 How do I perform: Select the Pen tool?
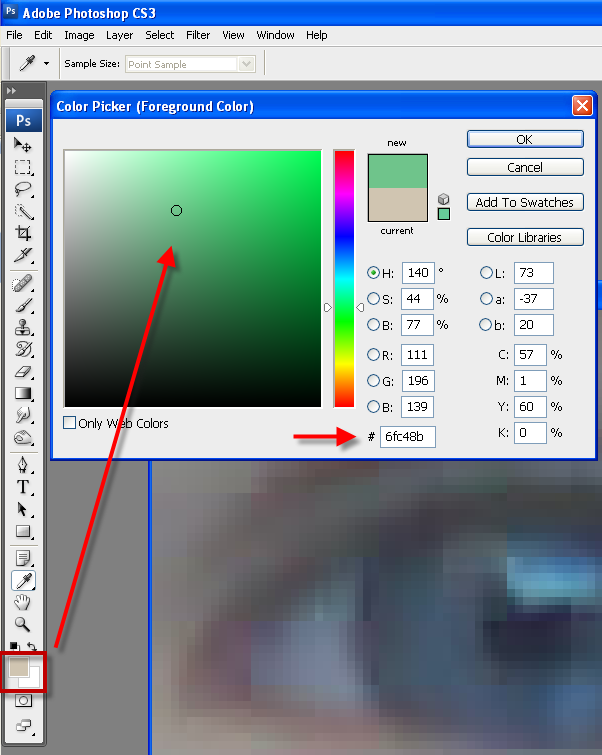point(23,465)
